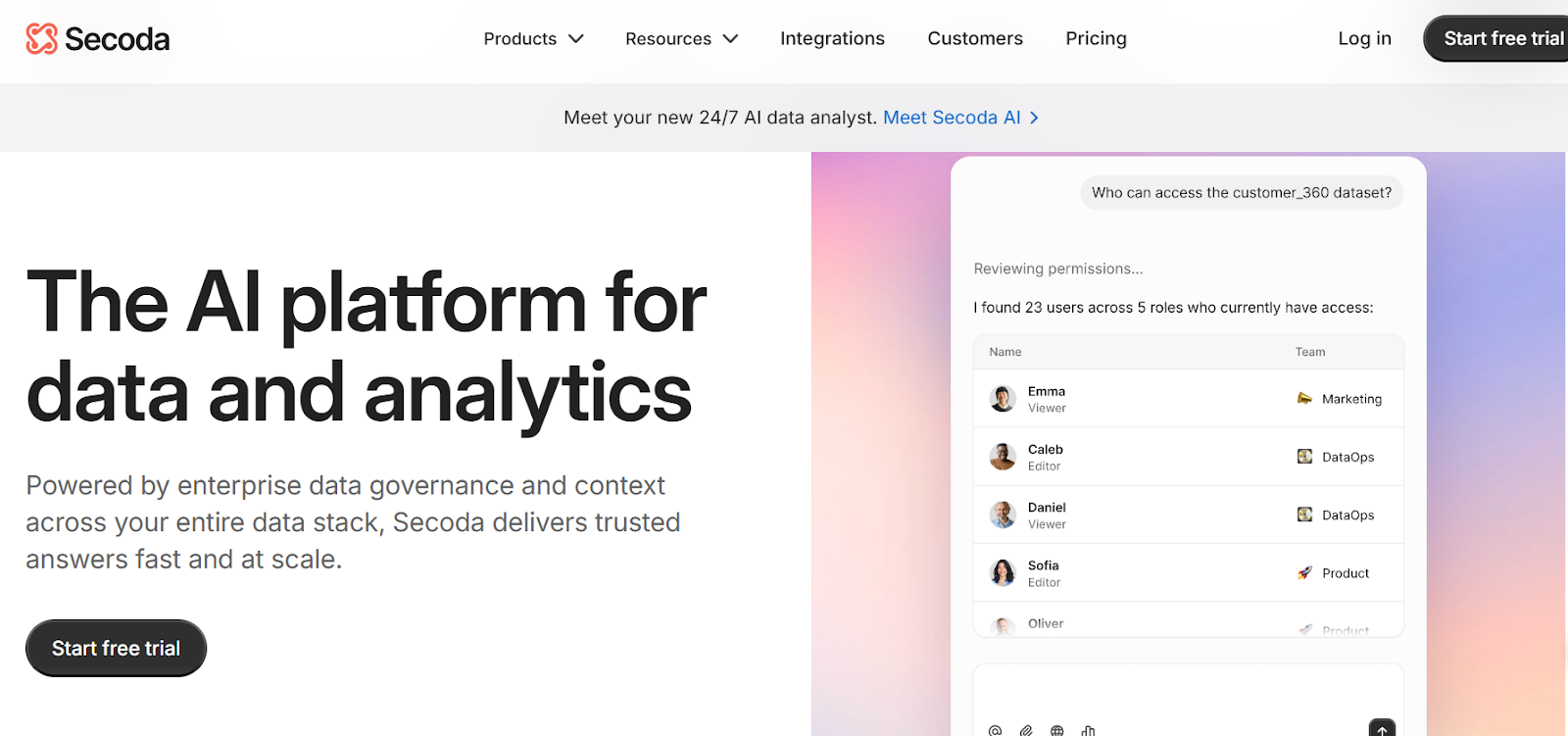1568x736 pixels.
Task: Click the chevron arrow after Meet Secoda AI
Action: tap(1035, 118)
